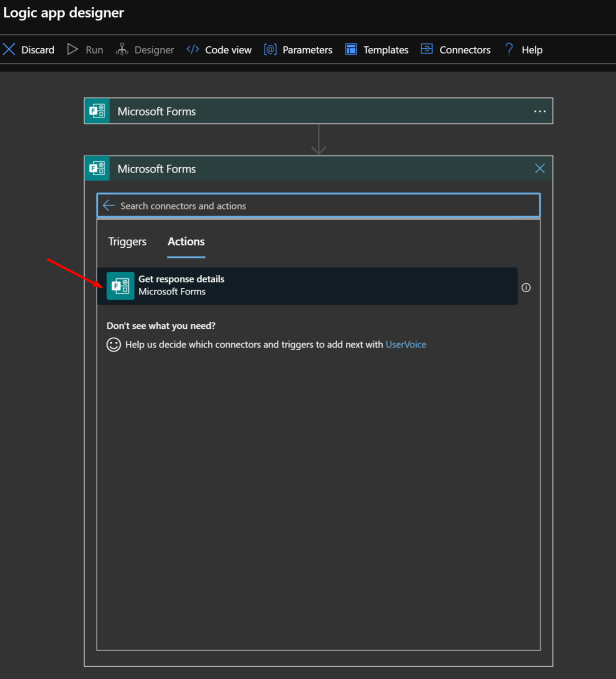Click the Parameters @ icon
The image size is (616, 679).
(x=270, y=49)
